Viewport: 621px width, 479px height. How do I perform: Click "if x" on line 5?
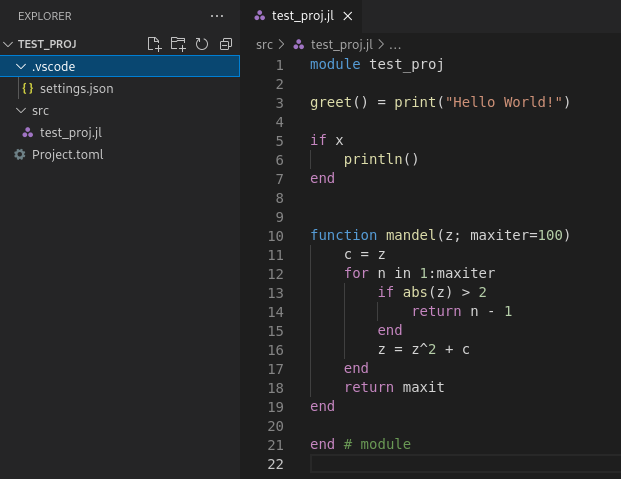coord(327,140)
